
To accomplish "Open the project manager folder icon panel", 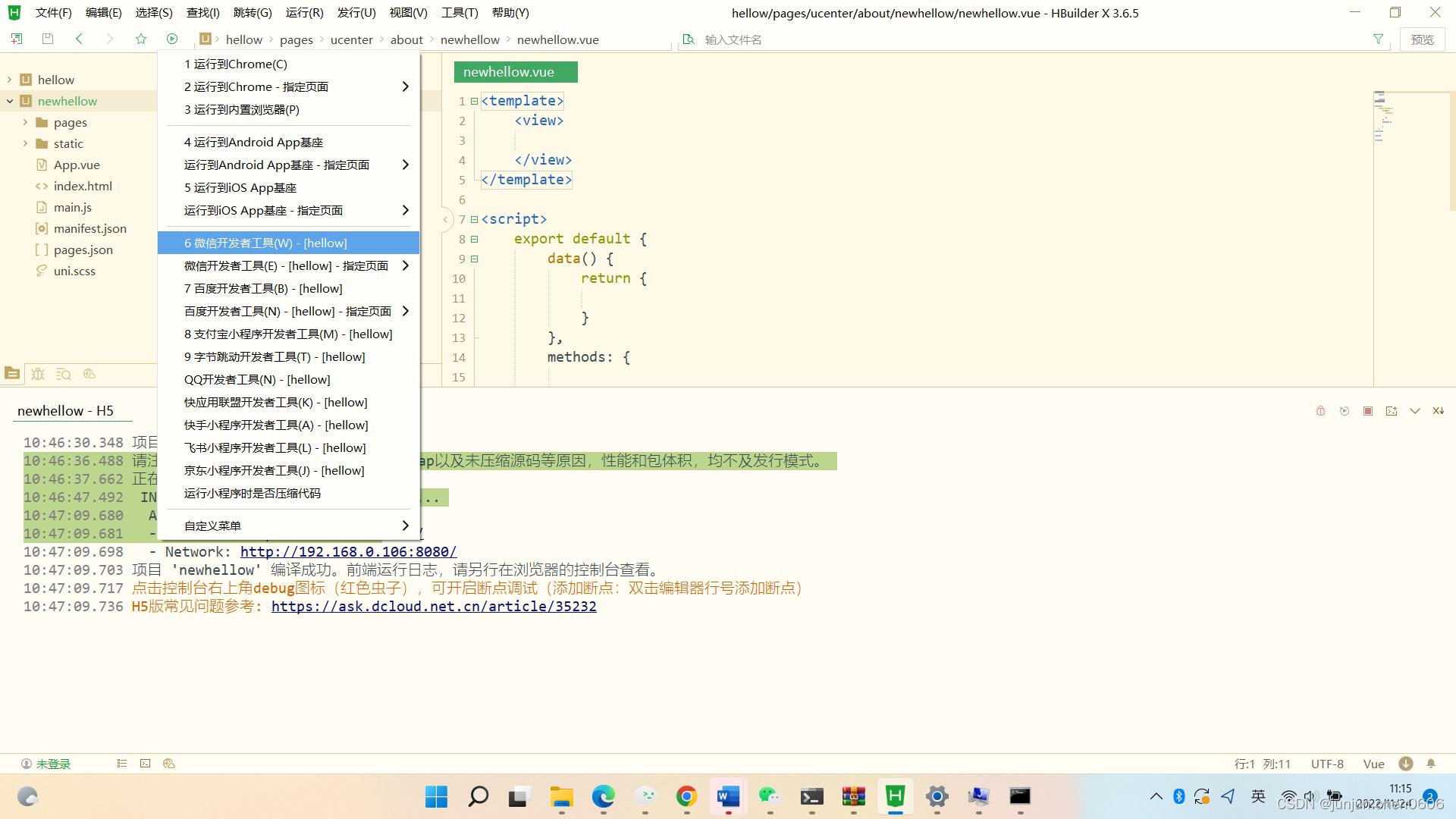I will [12, 374].
